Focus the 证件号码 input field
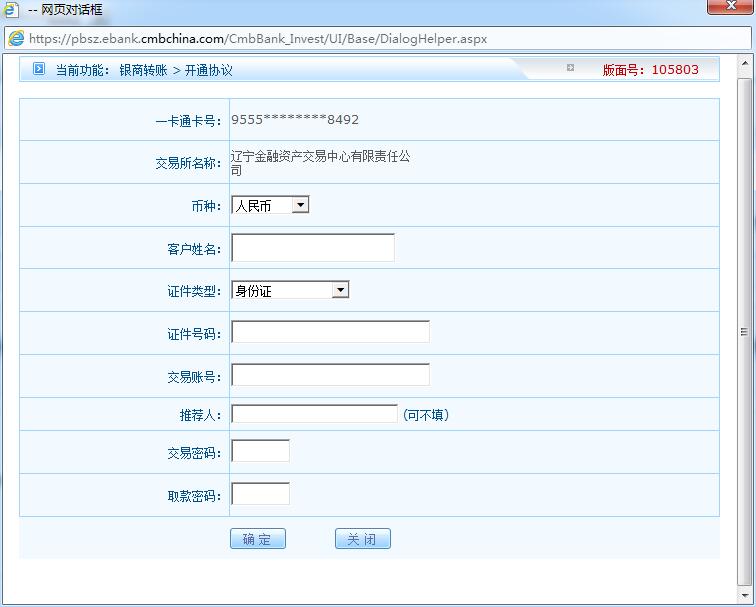The height and width of the screenshot is (607, 756). [x=331, y=332]
